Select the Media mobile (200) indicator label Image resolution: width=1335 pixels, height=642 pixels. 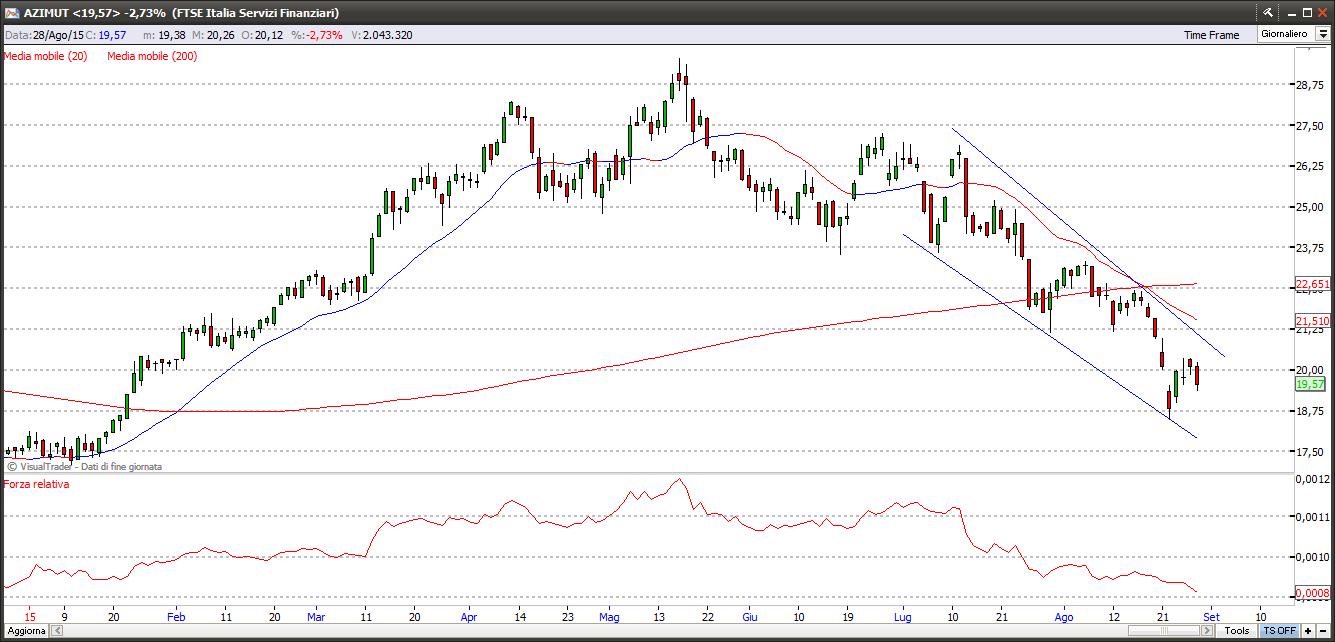152,56
